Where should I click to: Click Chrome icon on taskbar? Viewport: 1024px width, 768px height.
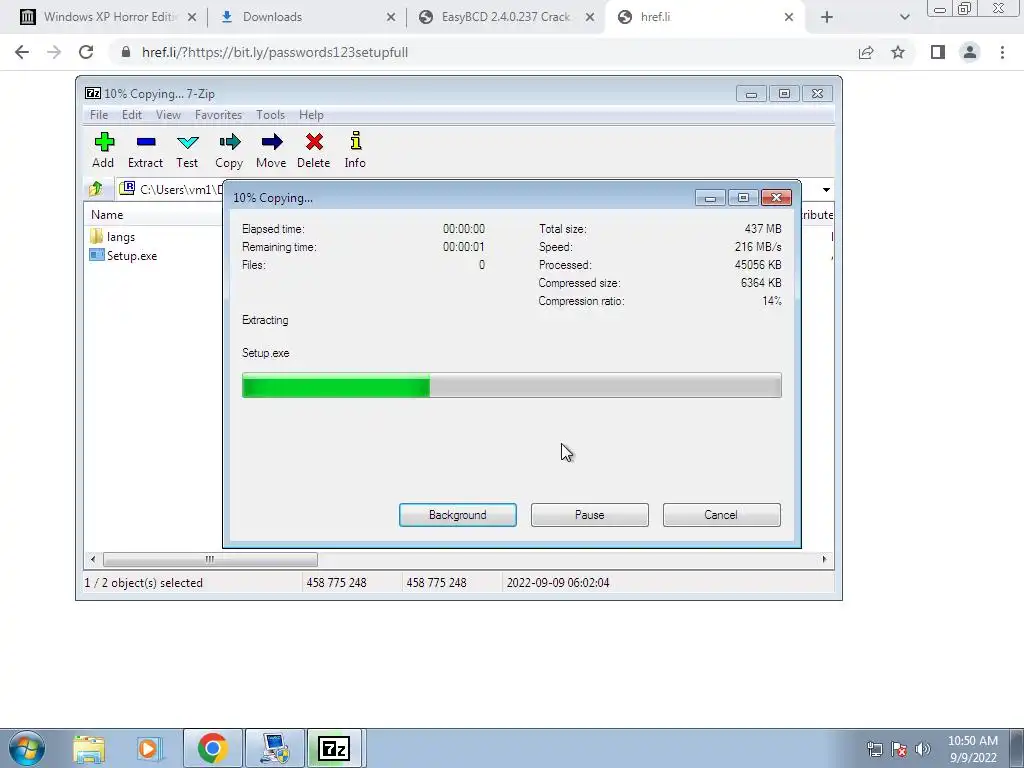click(212, 748)
